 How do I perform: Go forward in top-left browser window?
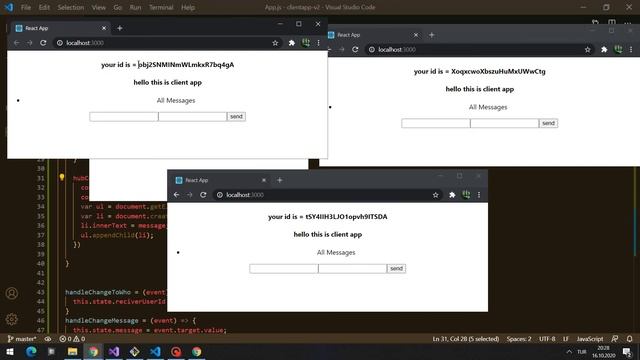tap(30, 43)
